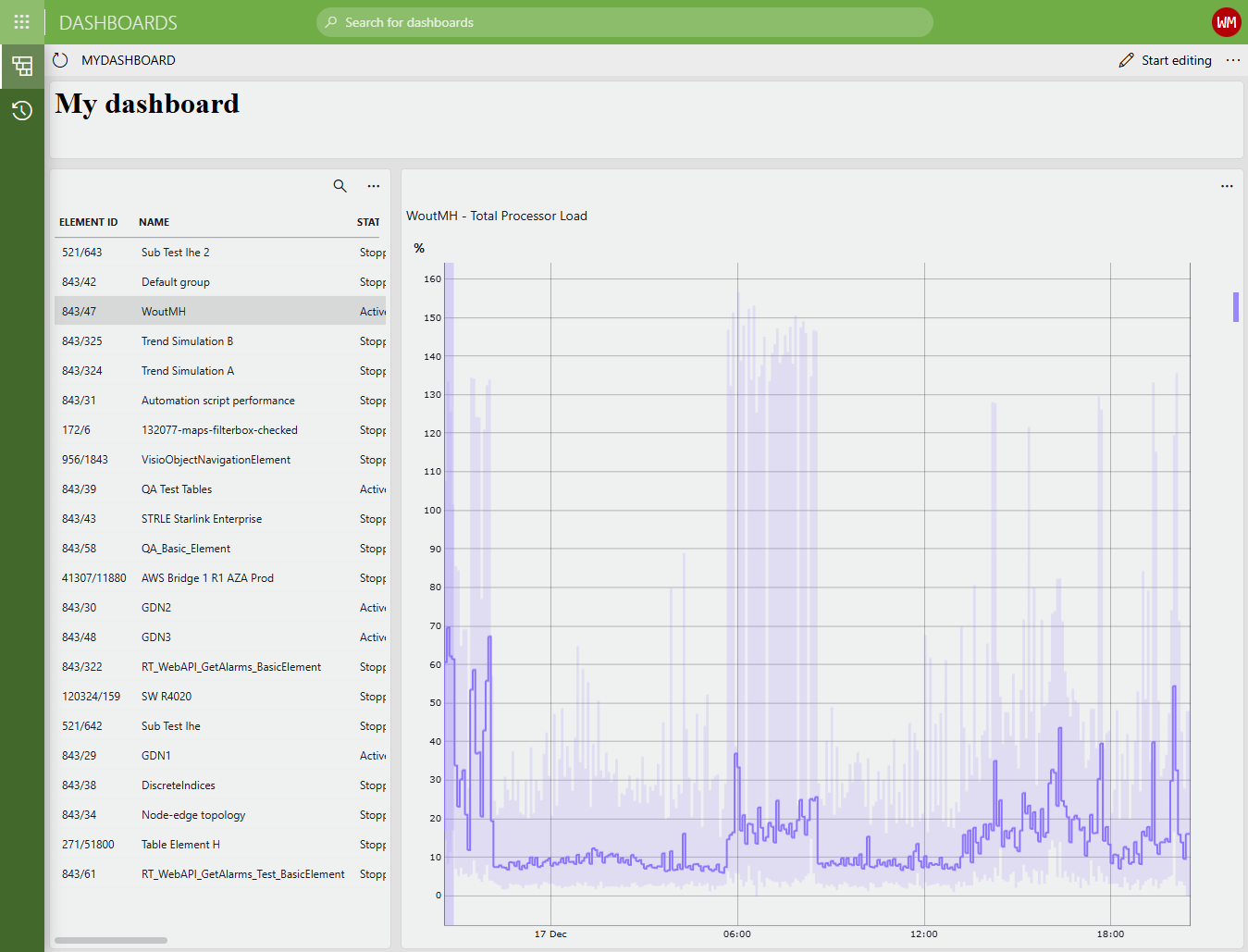This screenshot has height=952, width=1248.
Task: Open the dashboard header's more options menu
Action: [x=1233, y=60]
